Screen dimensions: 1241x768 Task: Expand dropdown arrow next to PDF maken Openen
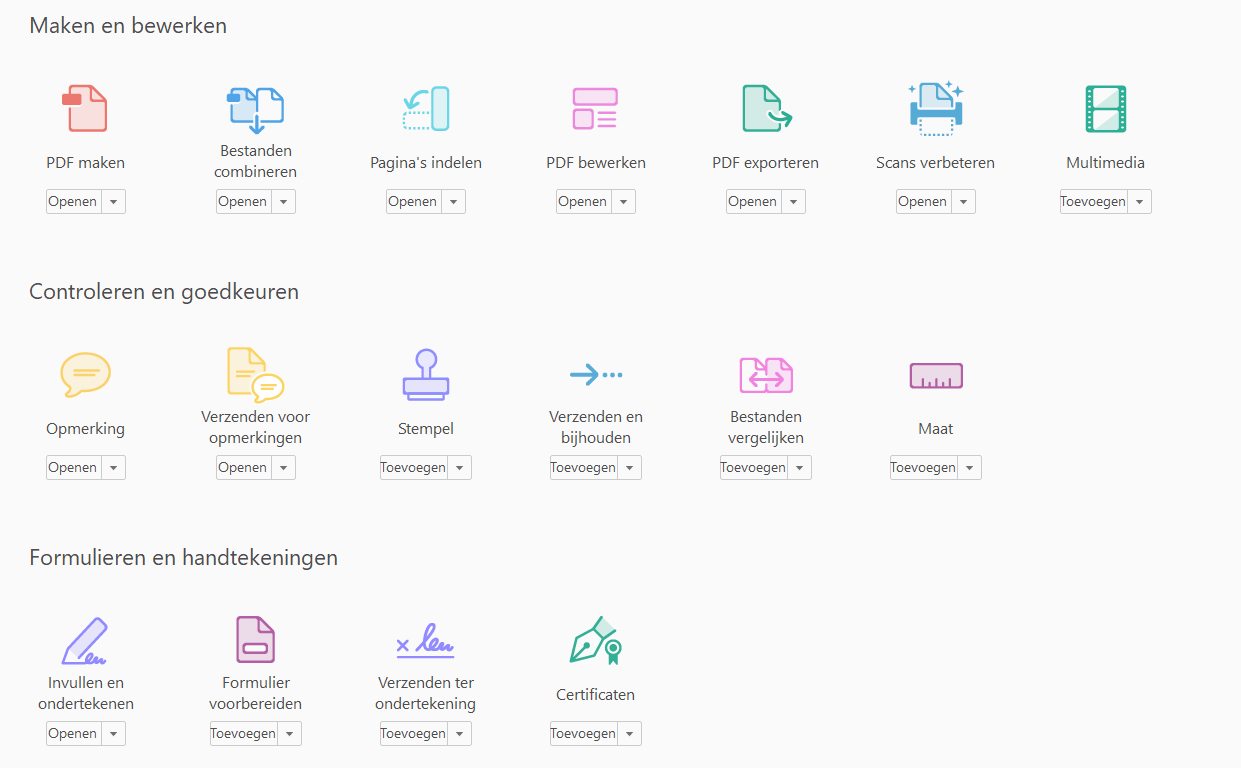point(113,202)
